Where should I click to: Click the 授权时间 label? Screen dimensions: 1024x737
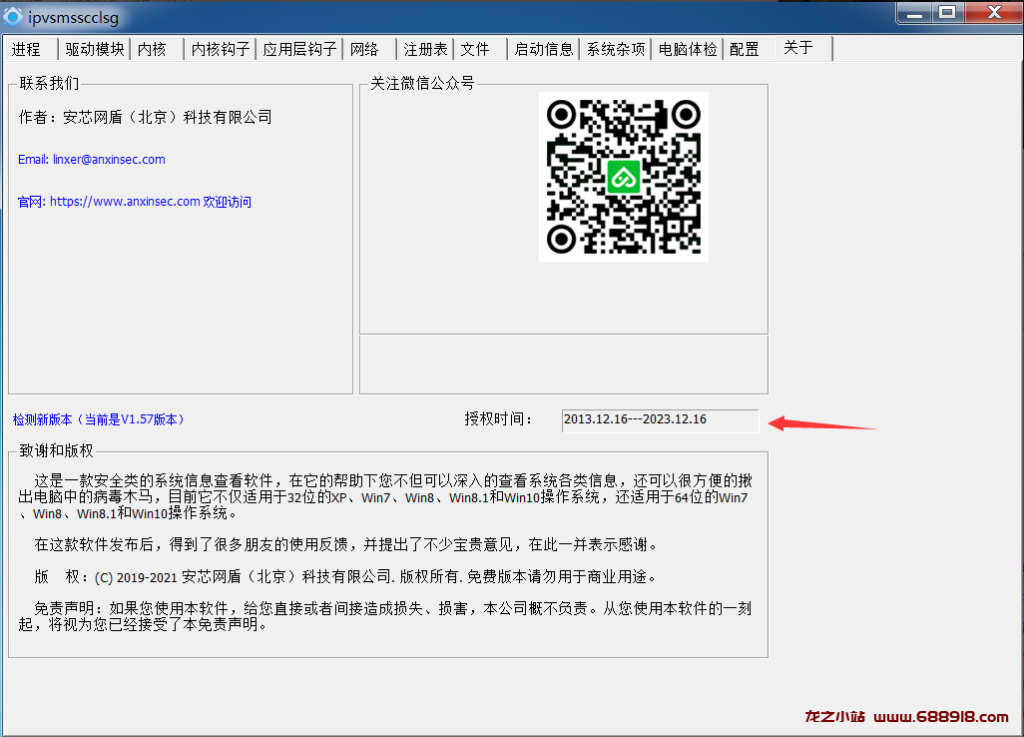click(x=498, y=419)
